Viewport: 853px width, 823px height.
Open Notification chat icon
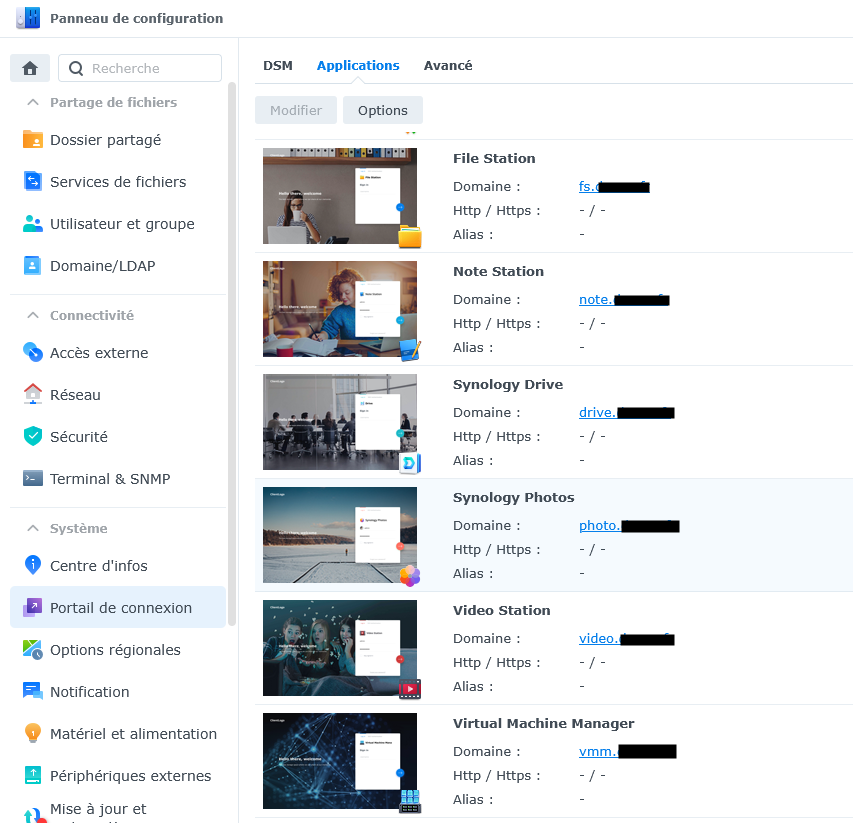(x=33, y=691)
